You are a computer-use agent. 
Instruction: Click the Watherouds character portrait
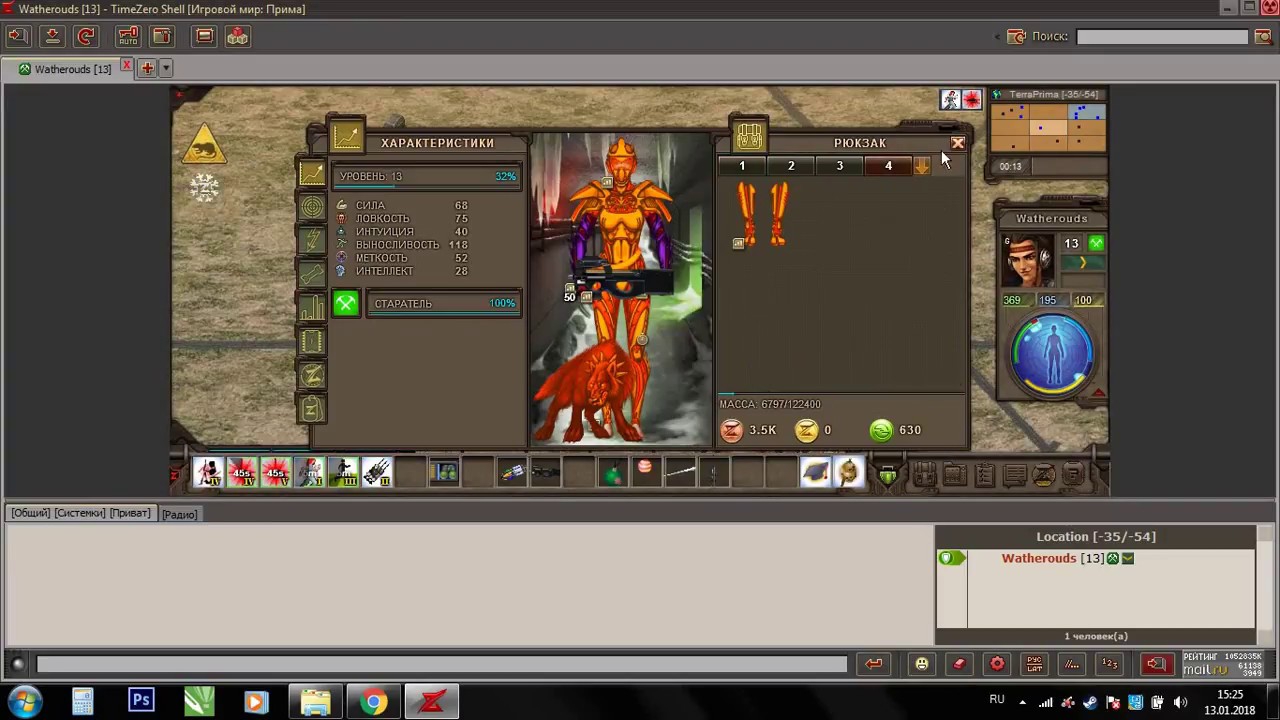click(1028, 261)
